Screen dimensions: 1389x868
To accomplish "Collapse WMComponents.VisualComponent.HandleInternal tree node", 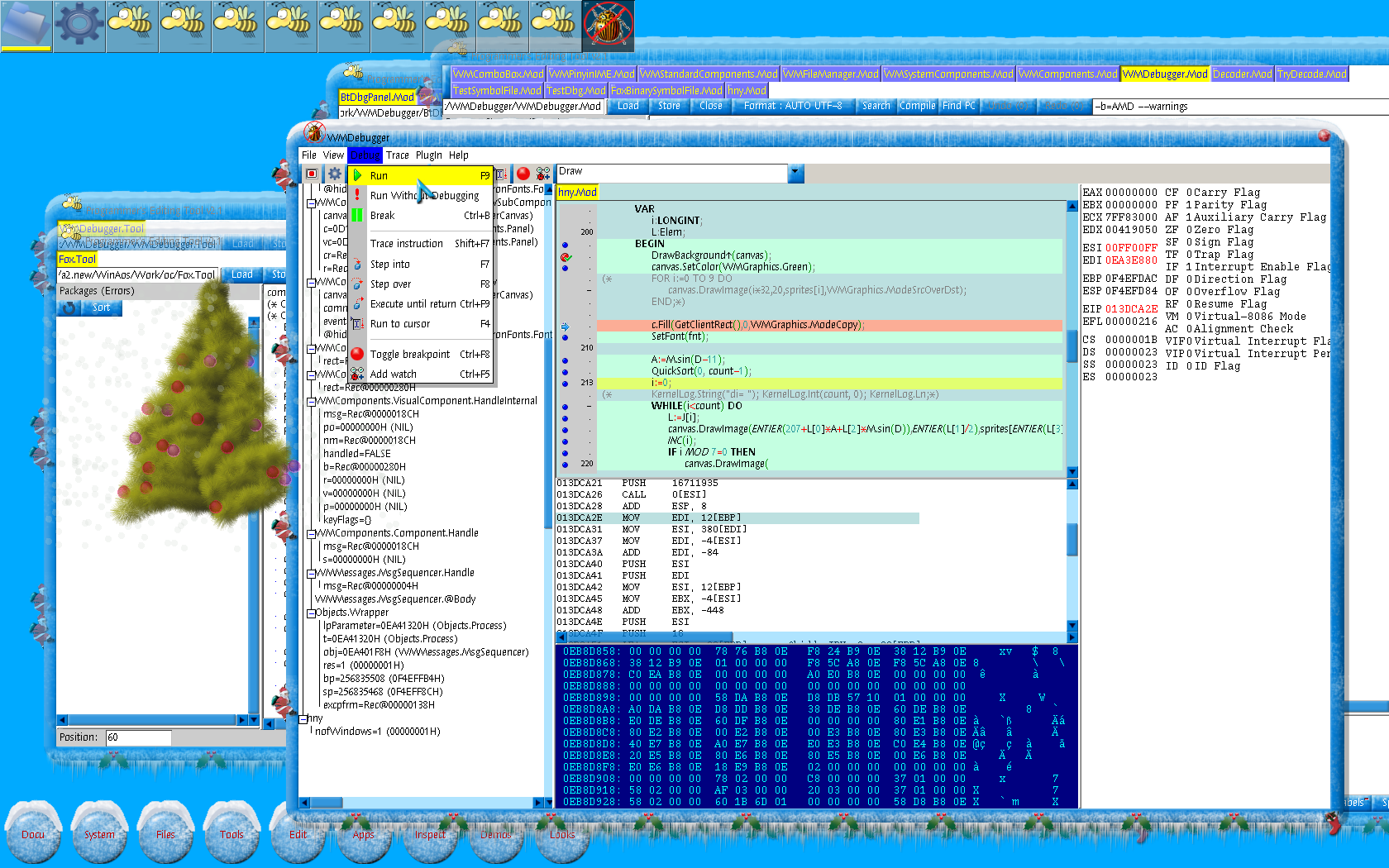I will pyautogui.click(x=312, y=402).
